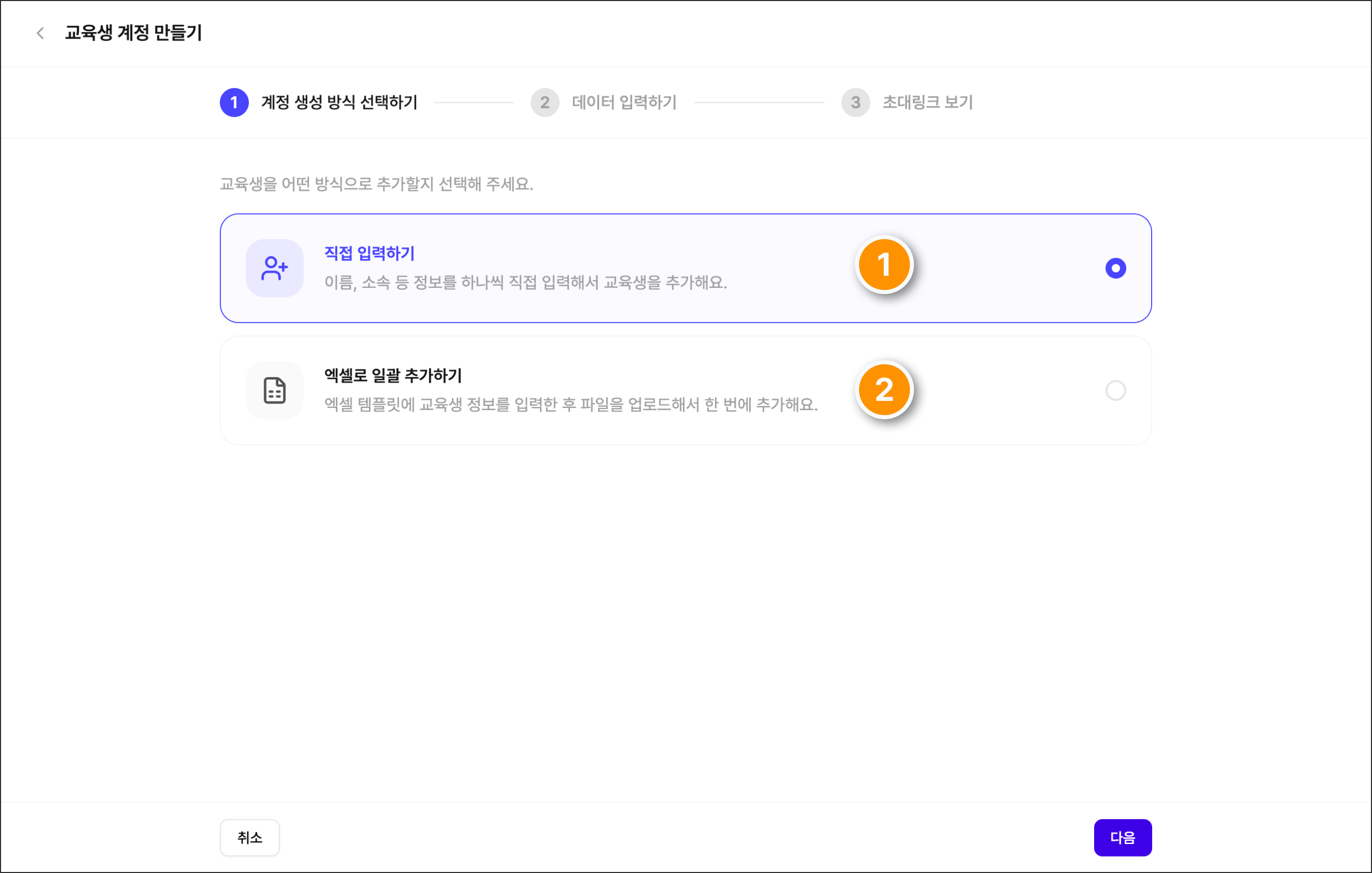
Task: Click the 다음 button
Action: click(x=1123, y=838)
